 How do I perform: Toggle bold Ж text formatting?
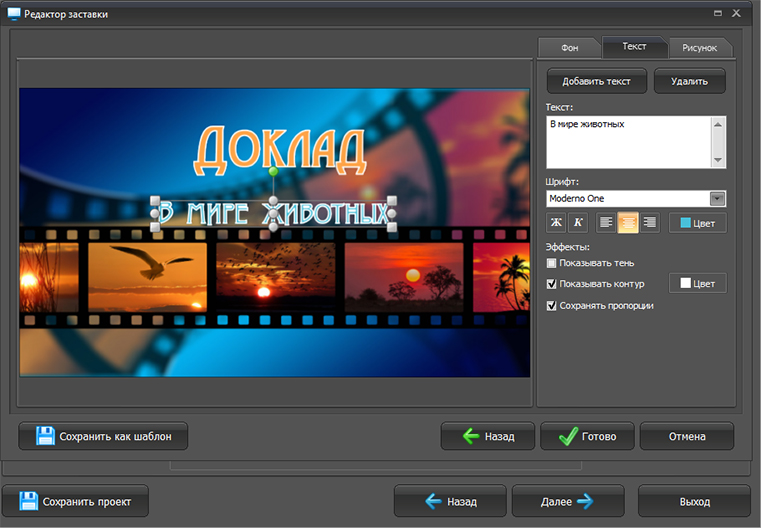tap(556, 223)
